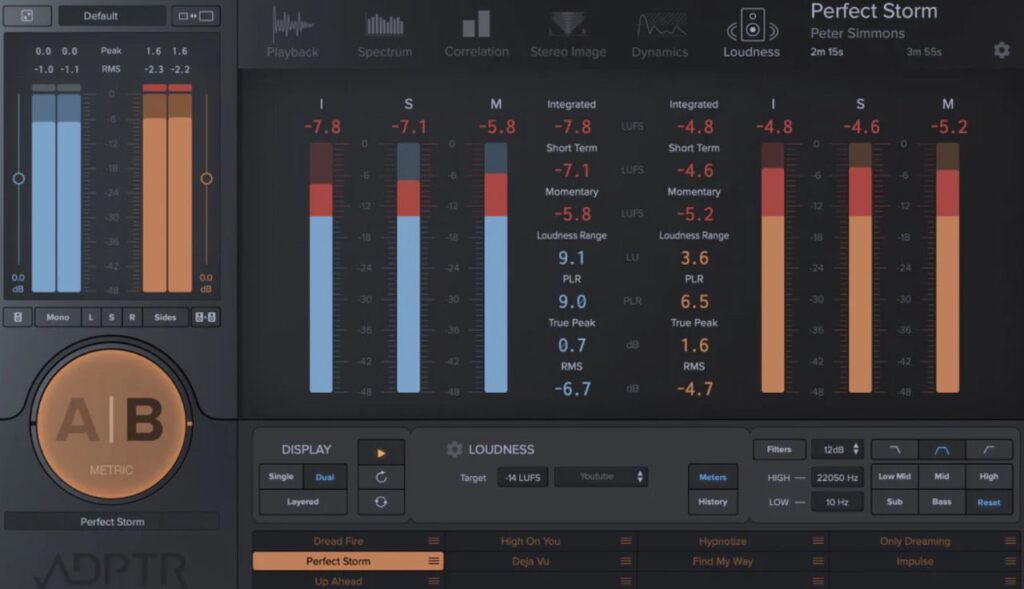Select the band-pass filter shape icon
The height and width of the screenshot is (589, 1024).
[x=941, y=450]
